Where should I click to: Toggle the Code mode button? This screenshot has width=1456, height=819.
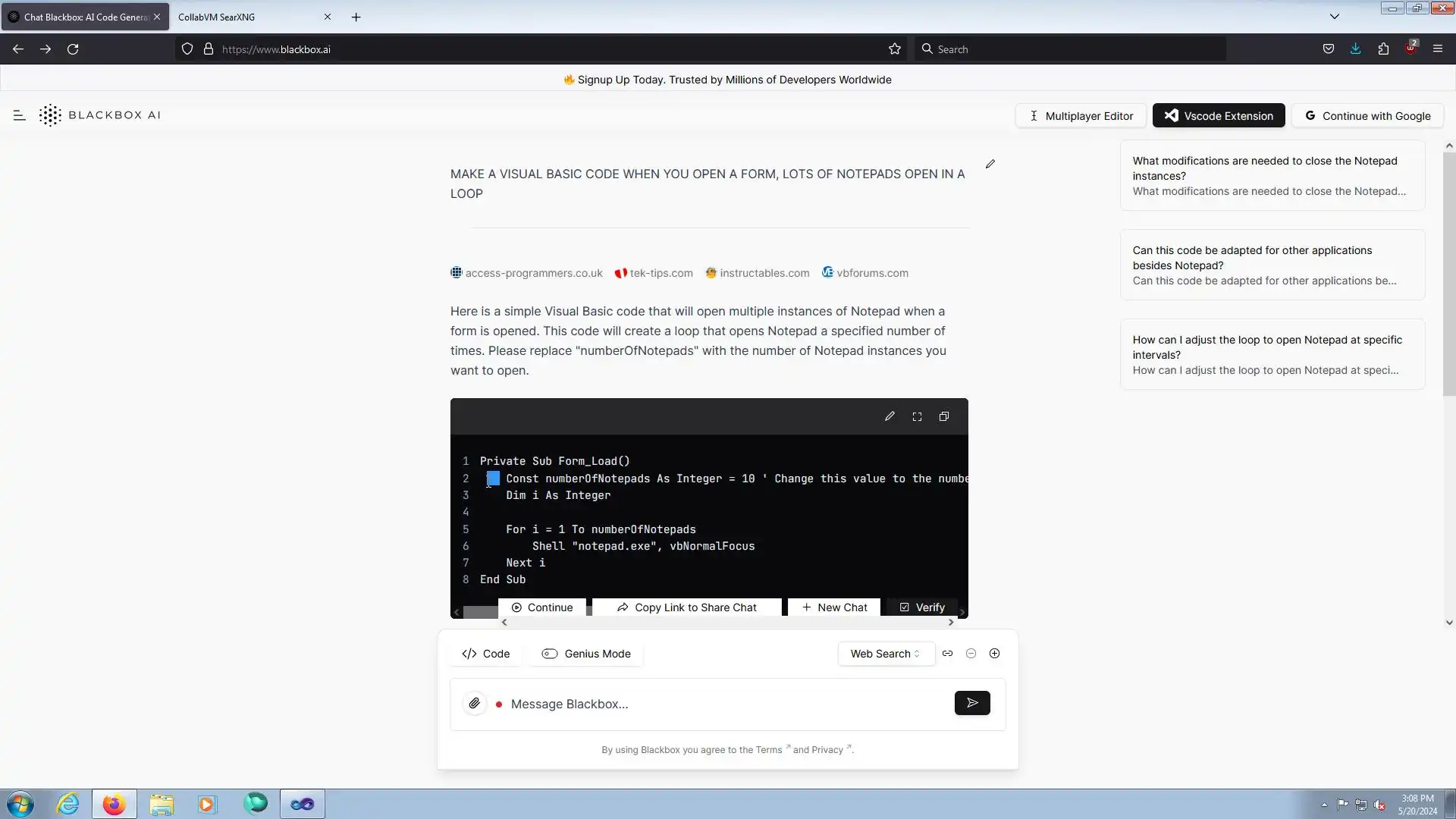pyautogui.click(x=486, y=654)
